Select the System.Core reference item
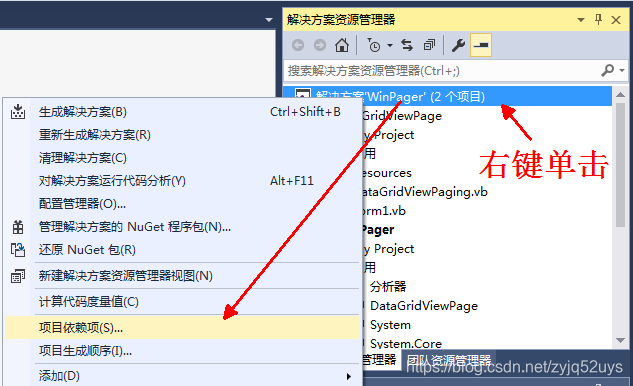Image resolution: width=633 pixels, height=386 pixels. point(406,344)
